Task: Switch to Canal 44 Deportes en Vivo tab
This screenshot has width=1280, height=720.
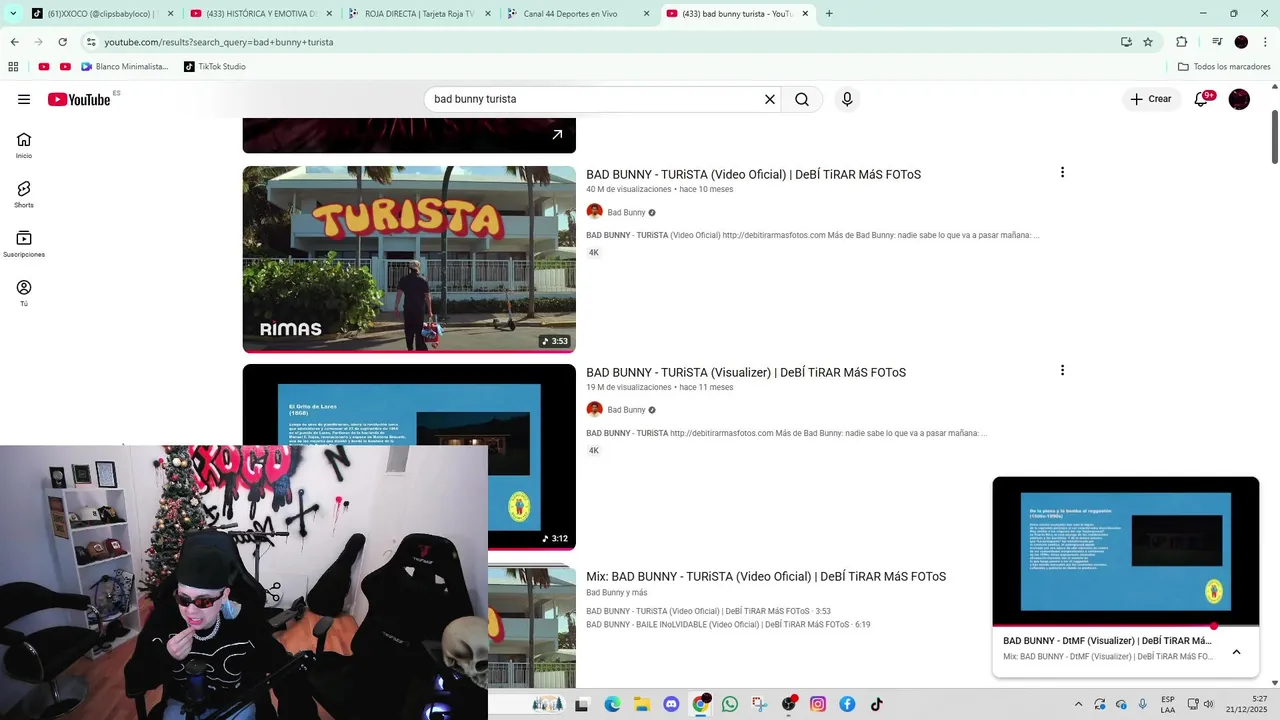Action: tap(580, 14)
